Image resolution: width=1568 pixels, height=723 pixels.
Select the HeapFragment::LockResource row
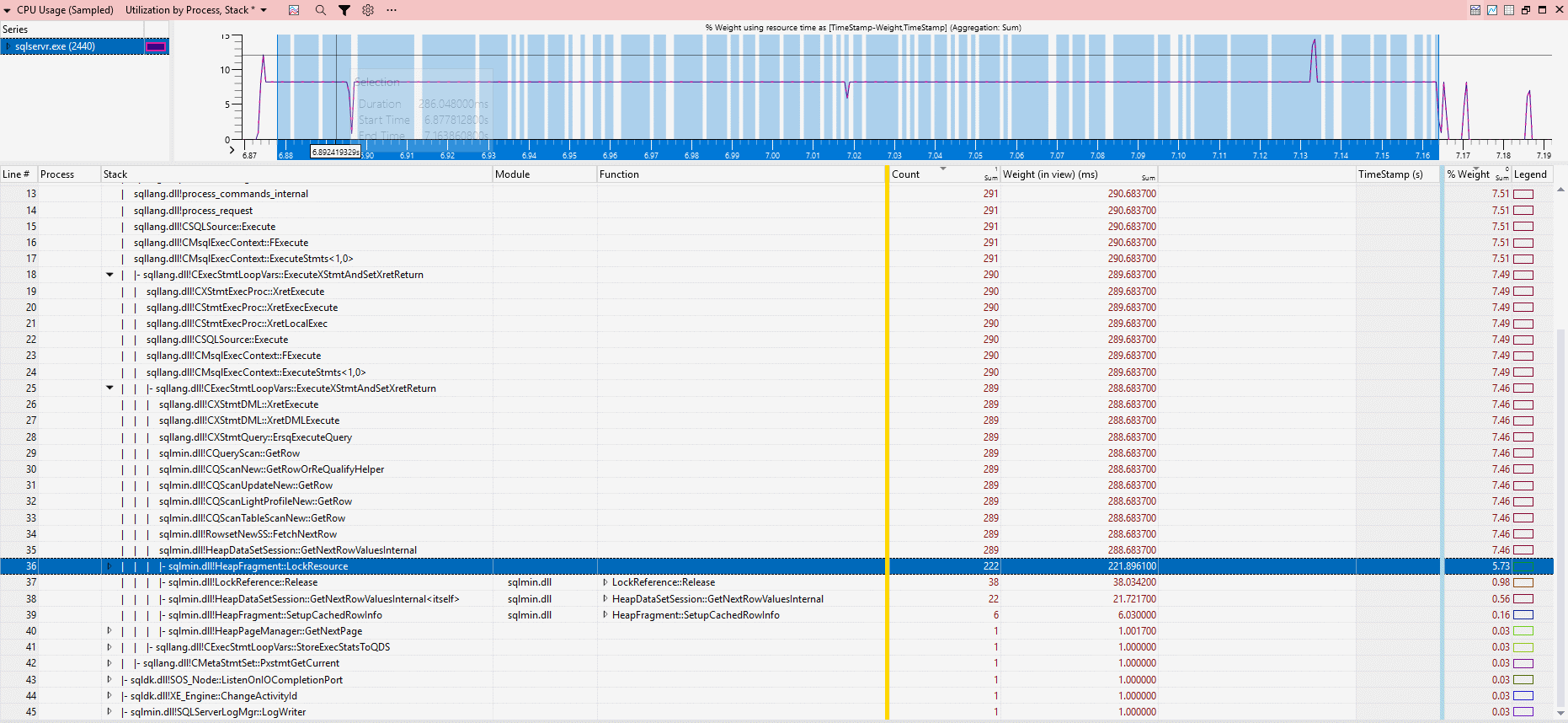coord(258,566)
